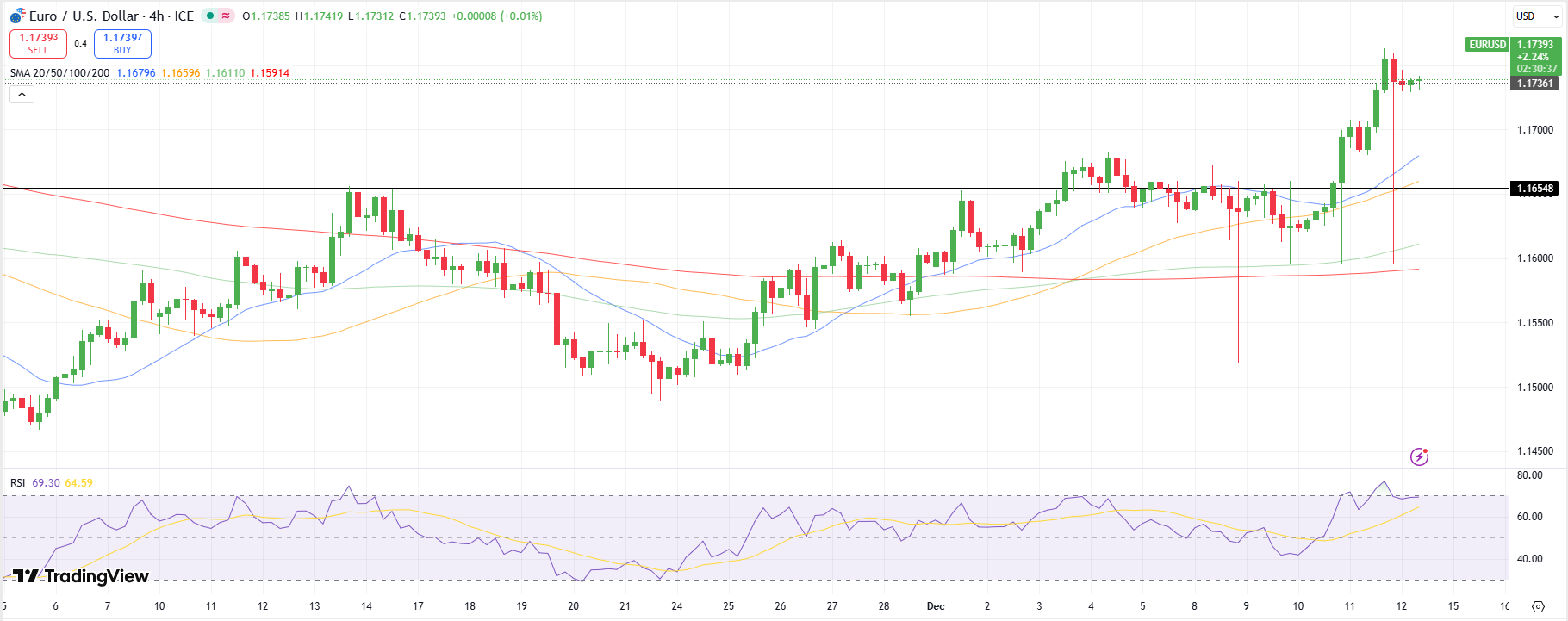Click the TradingView logo

(81, 576)
